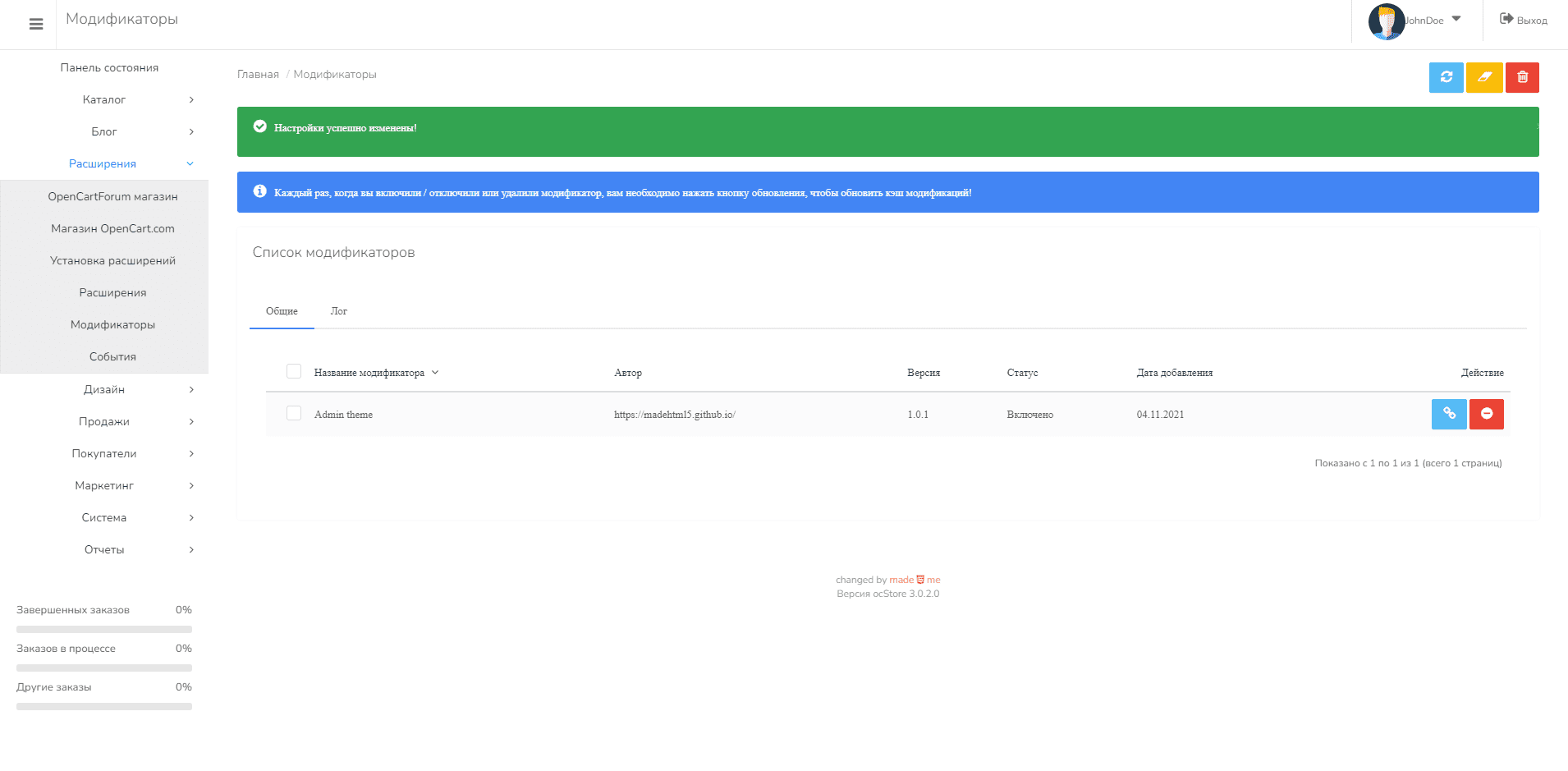1568x771 pixels.
Task: Click the made me shield icon
Action: tap(920, 580)
